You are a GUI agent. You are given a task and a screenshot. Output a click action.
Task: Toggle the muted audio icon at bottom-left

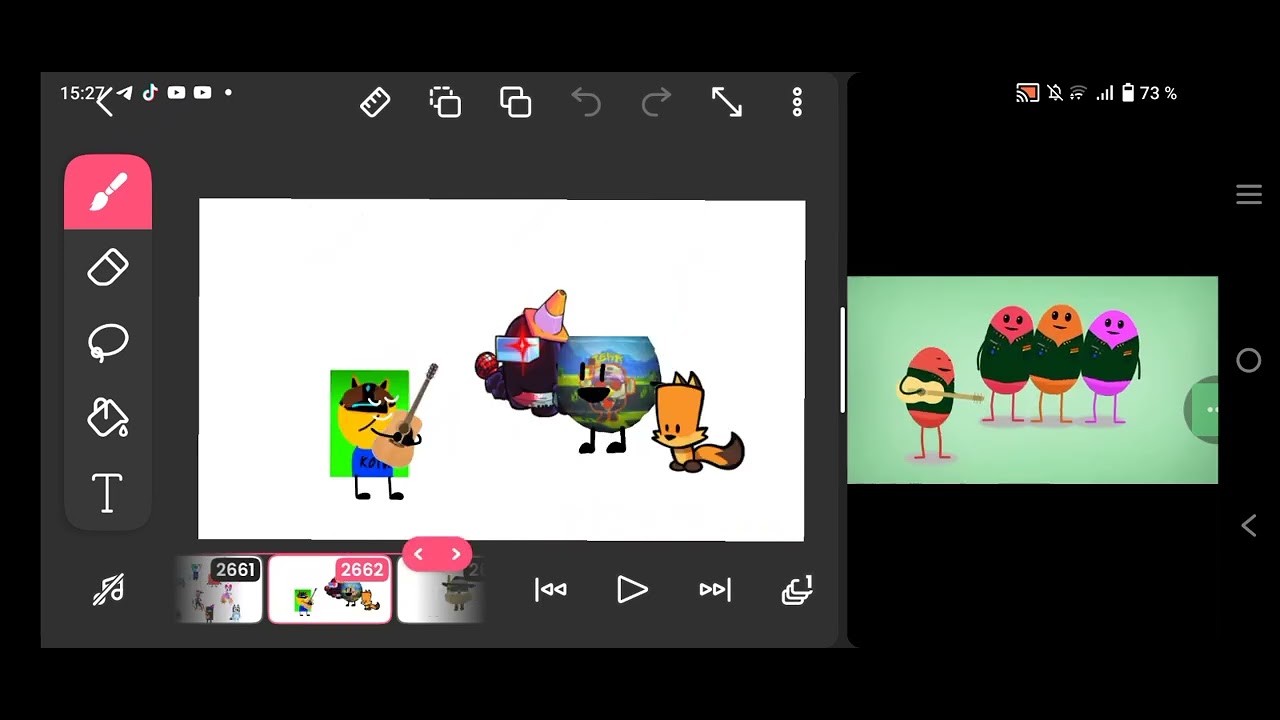pos(108,590)
